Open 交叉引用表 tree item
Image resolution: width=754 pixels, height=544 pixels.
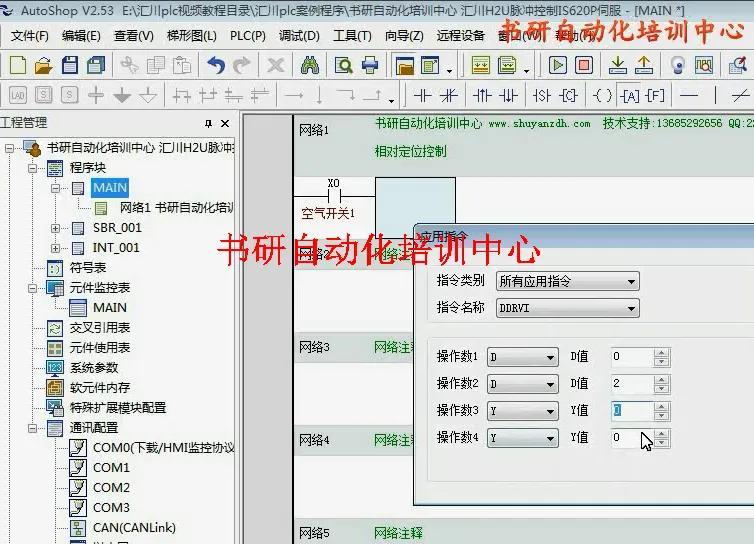click(100, 328)
